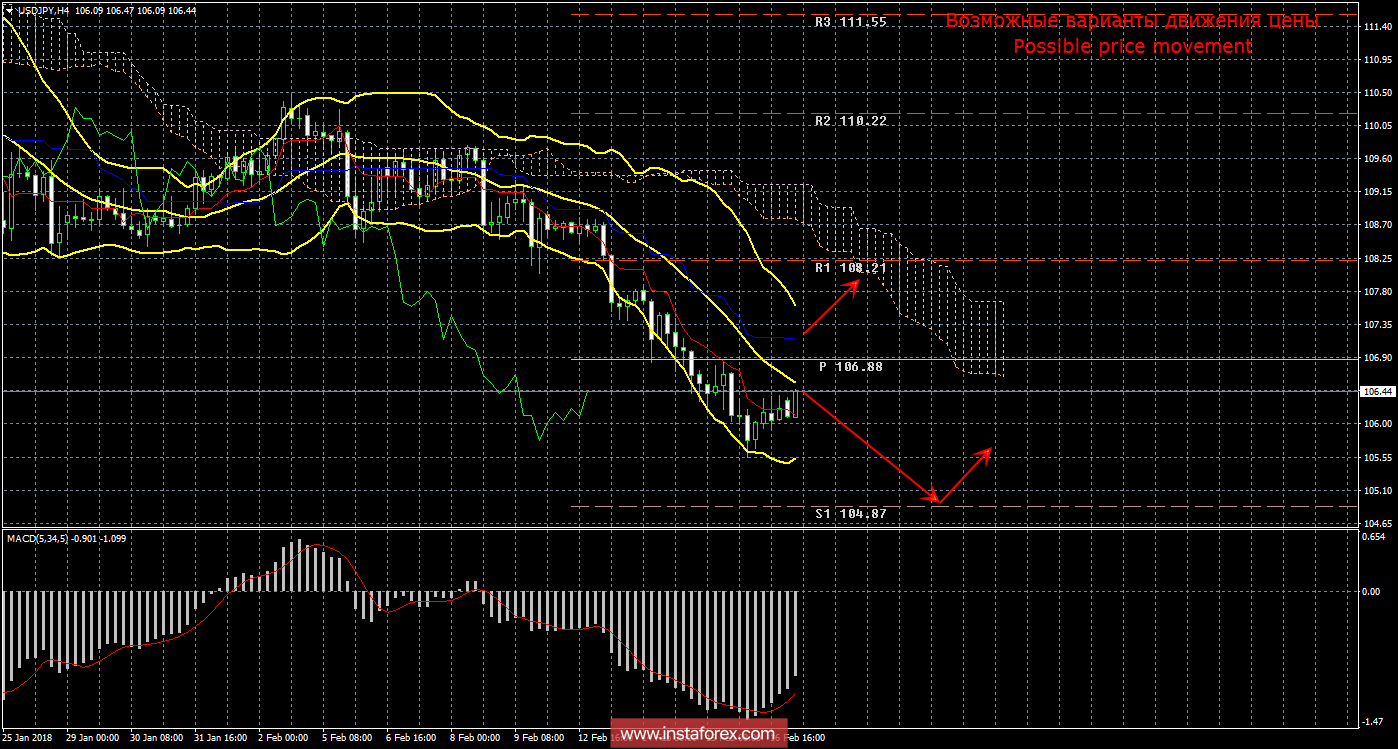Click the 111.40 price scale value
This screenshot has height=749, width=1398.
coord(1377,27)
